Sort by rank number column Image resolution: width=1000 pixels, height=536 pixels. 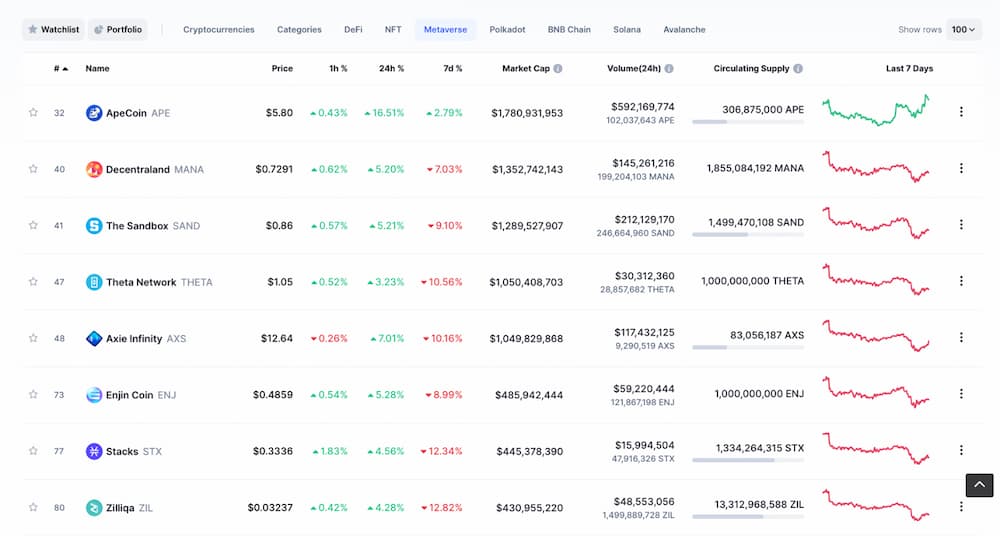[61, 68]
